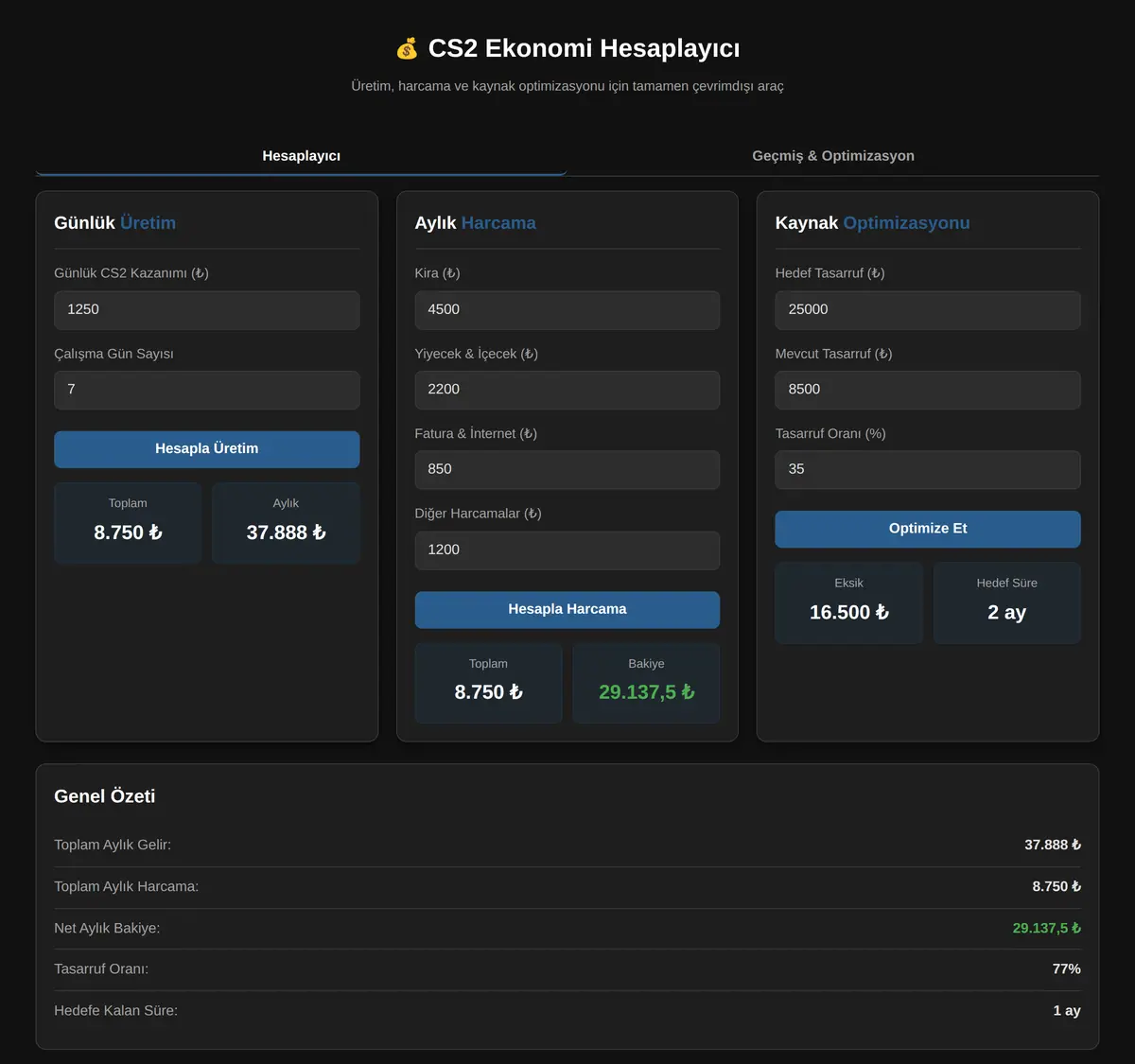Click the Toplam Aylık Gelir summary label
The width and height of the screenshot is (1135, 1064).
tap(113, 845)
